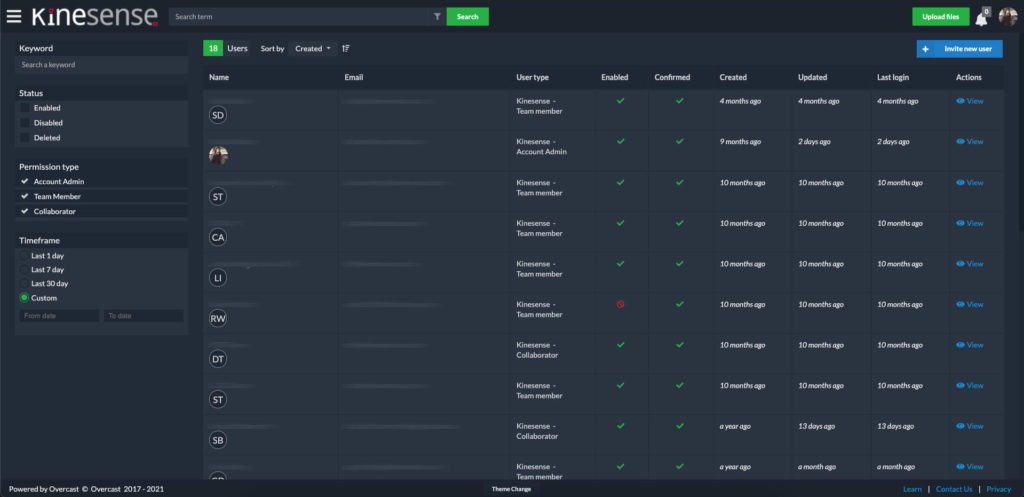The height and width of the screenshot is (497, 1024).
Task: Click the Enabled checkmark in SD row
Action: point(620,101)
